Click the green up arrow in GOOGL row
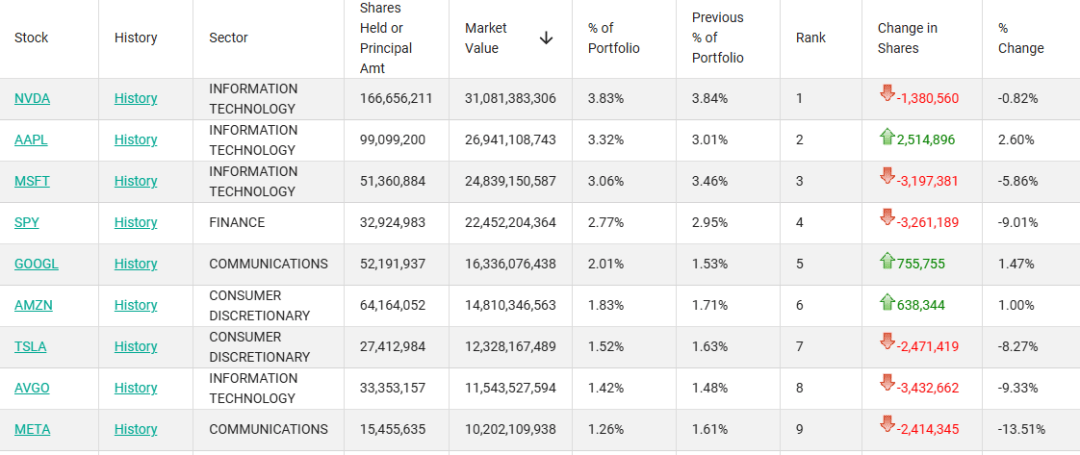 pyautogui.click(x=886, y=261)
